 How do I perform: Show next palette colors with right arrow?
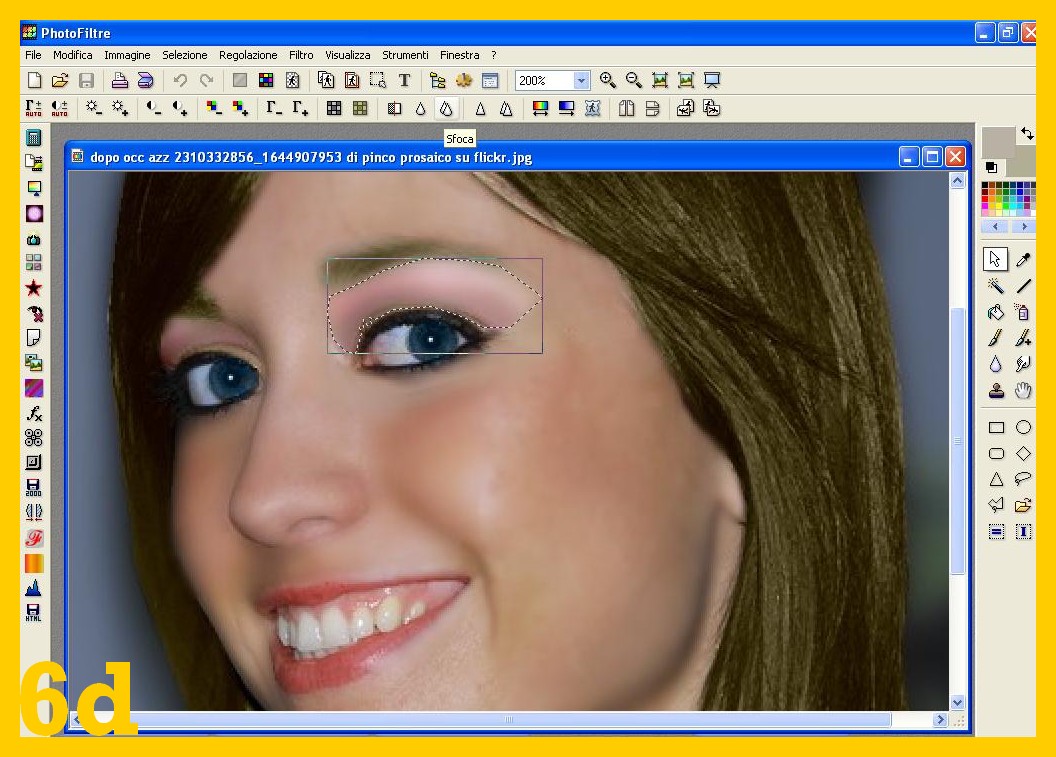point(1023,227)
